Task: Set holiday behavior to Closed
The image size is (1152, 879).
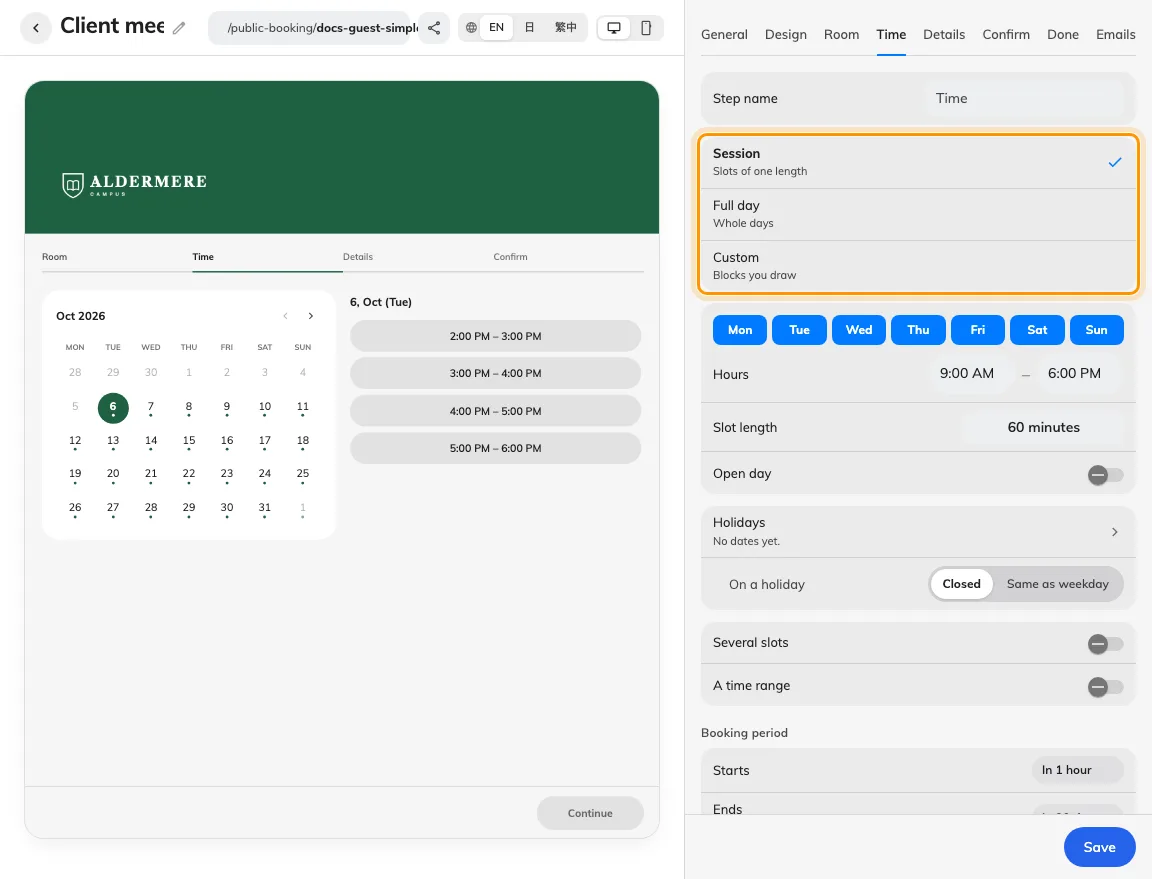Action: [x=961, y=584]
